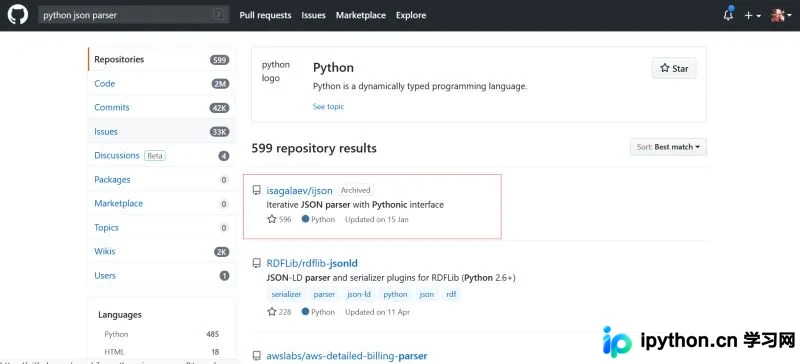800x364 pixels.
Task: Click the repo icon beside isagalaev/ijson
Action: (x=257, y=190)
